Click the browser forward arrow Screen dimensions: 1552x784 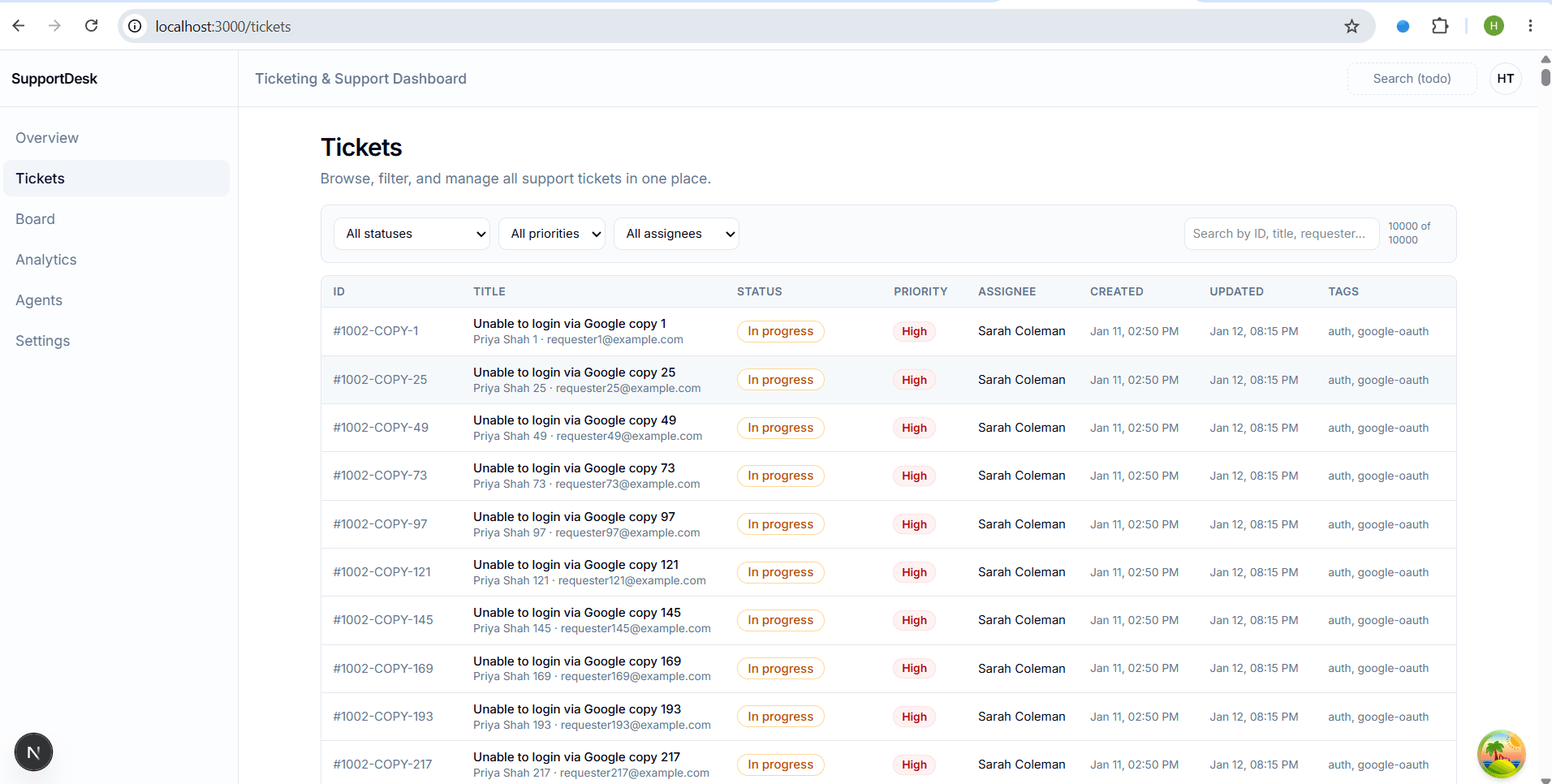tap(54, 26)
